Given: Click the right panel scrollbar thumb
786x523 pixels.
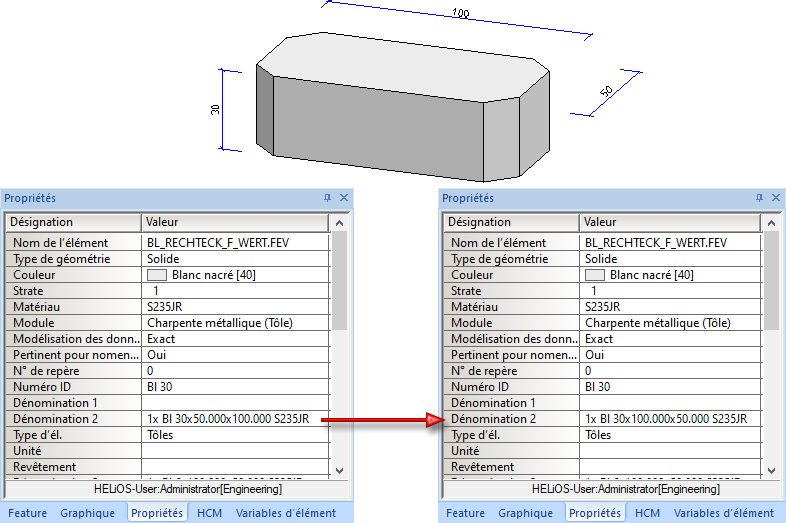Looking at the screenshot, I should [771, 281].
